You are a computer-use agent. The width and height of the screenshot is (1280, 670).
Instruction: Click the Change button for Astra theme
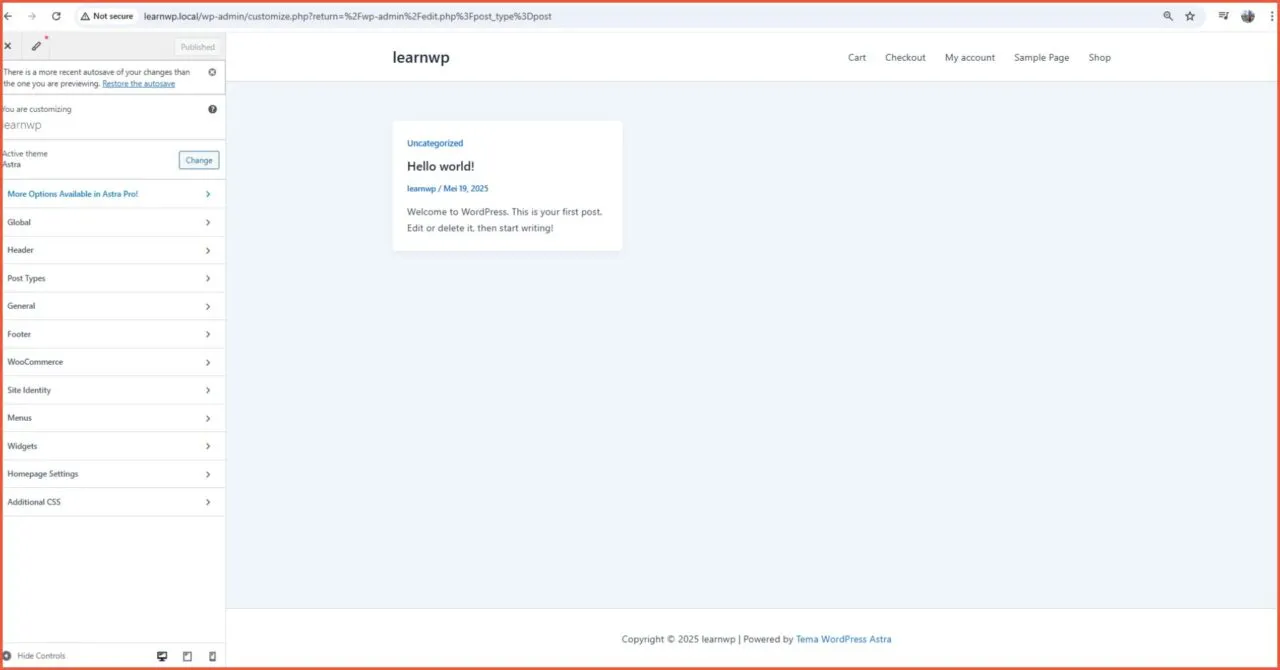pos(198,160)
